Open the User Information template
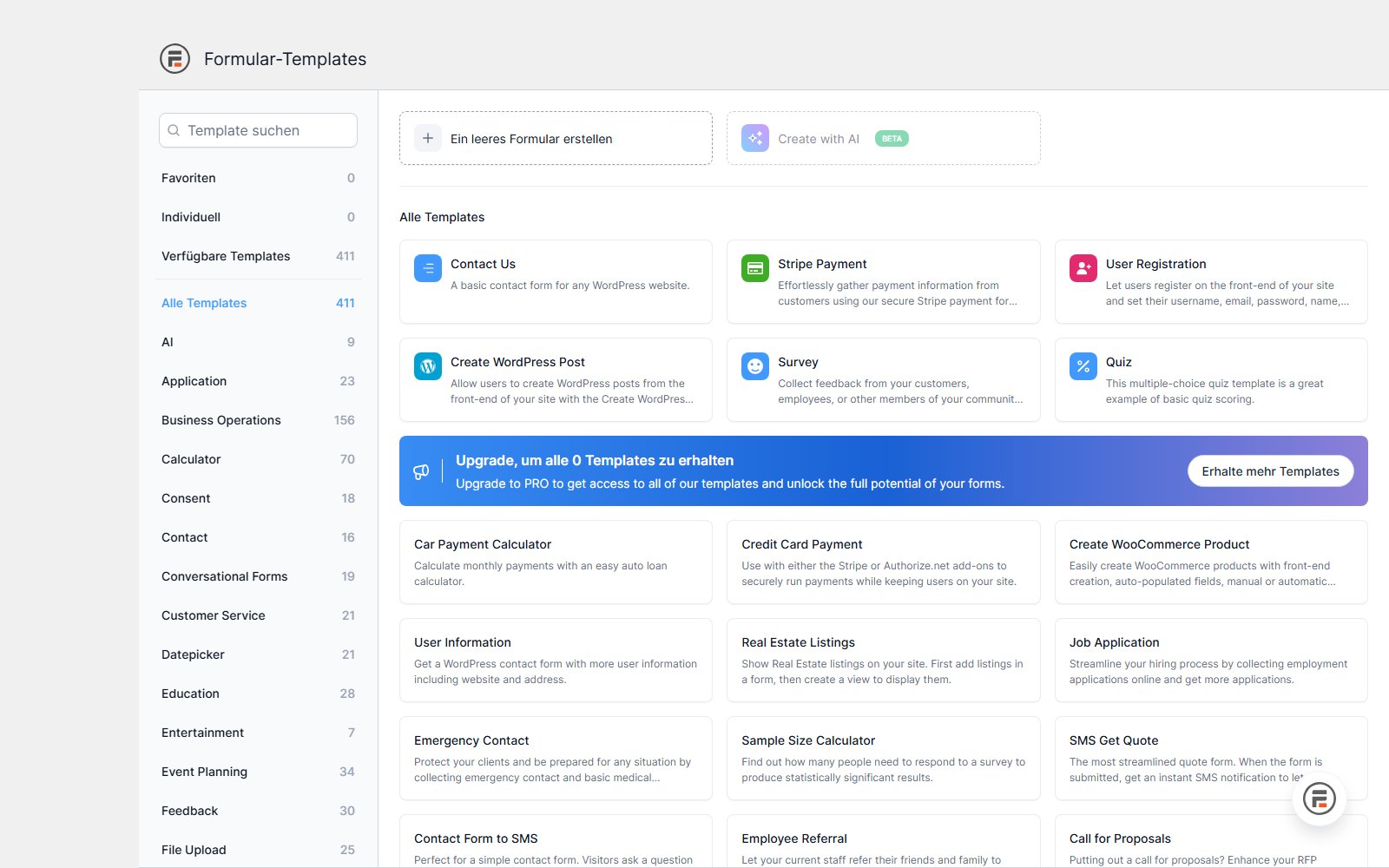This screenshot has width=1389, height=868. click(556, 661)
